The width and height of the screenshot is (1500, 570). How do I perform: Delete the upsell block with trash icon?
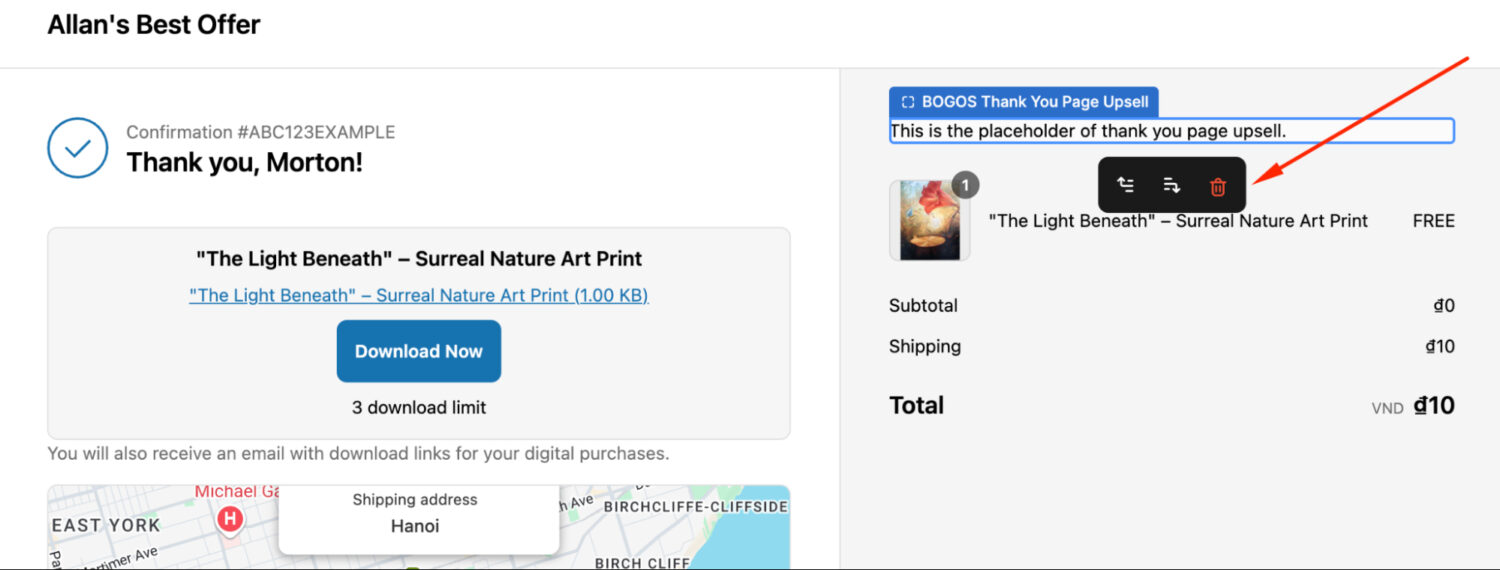pos(1217,186)
